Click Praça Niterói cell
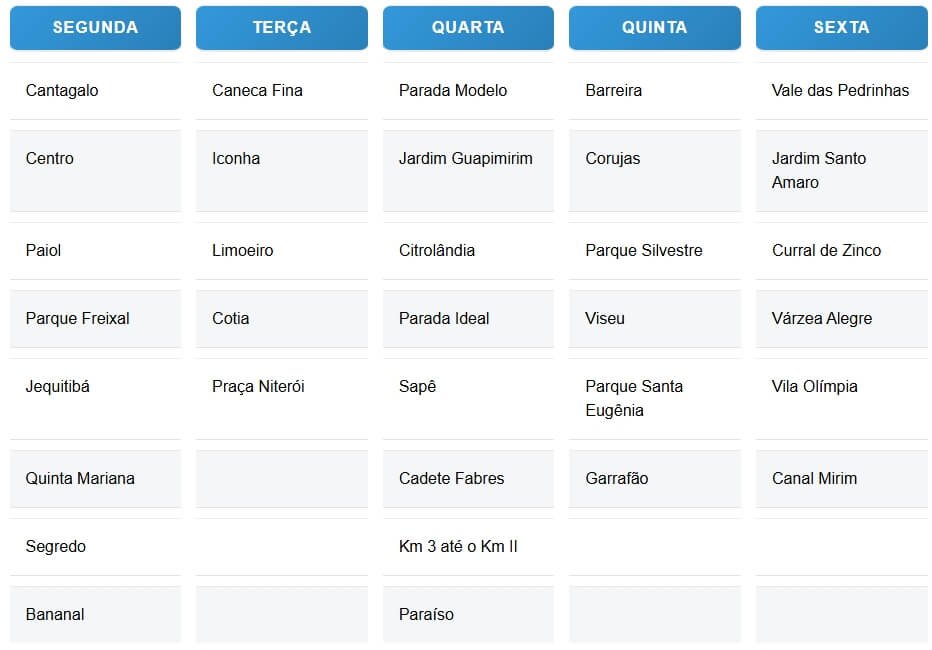The image size is (932, 650). point(258,386)
